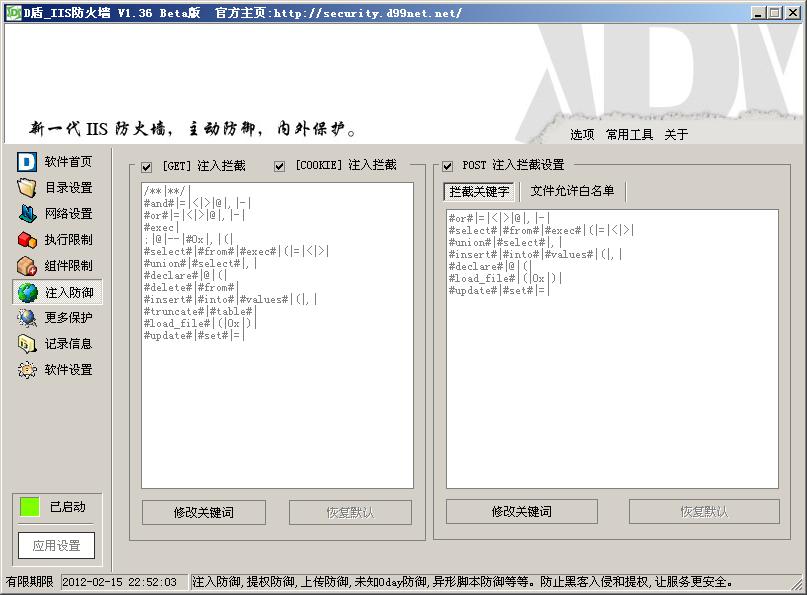
Task: Click the #delete#|#from#| keyword line
Action: point(191,287)
